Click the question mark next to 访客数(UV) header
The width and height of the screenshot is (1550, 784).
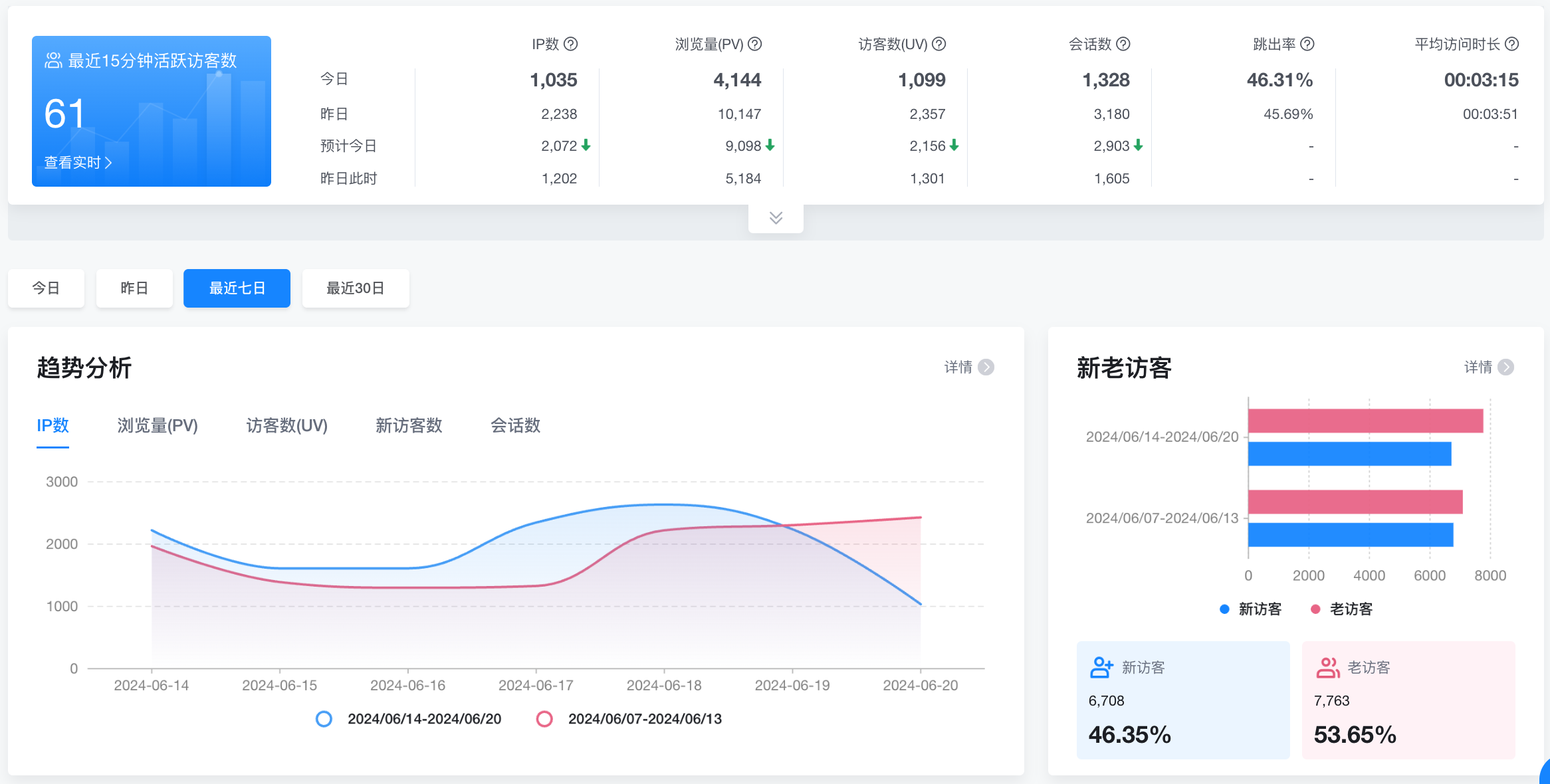939,44
